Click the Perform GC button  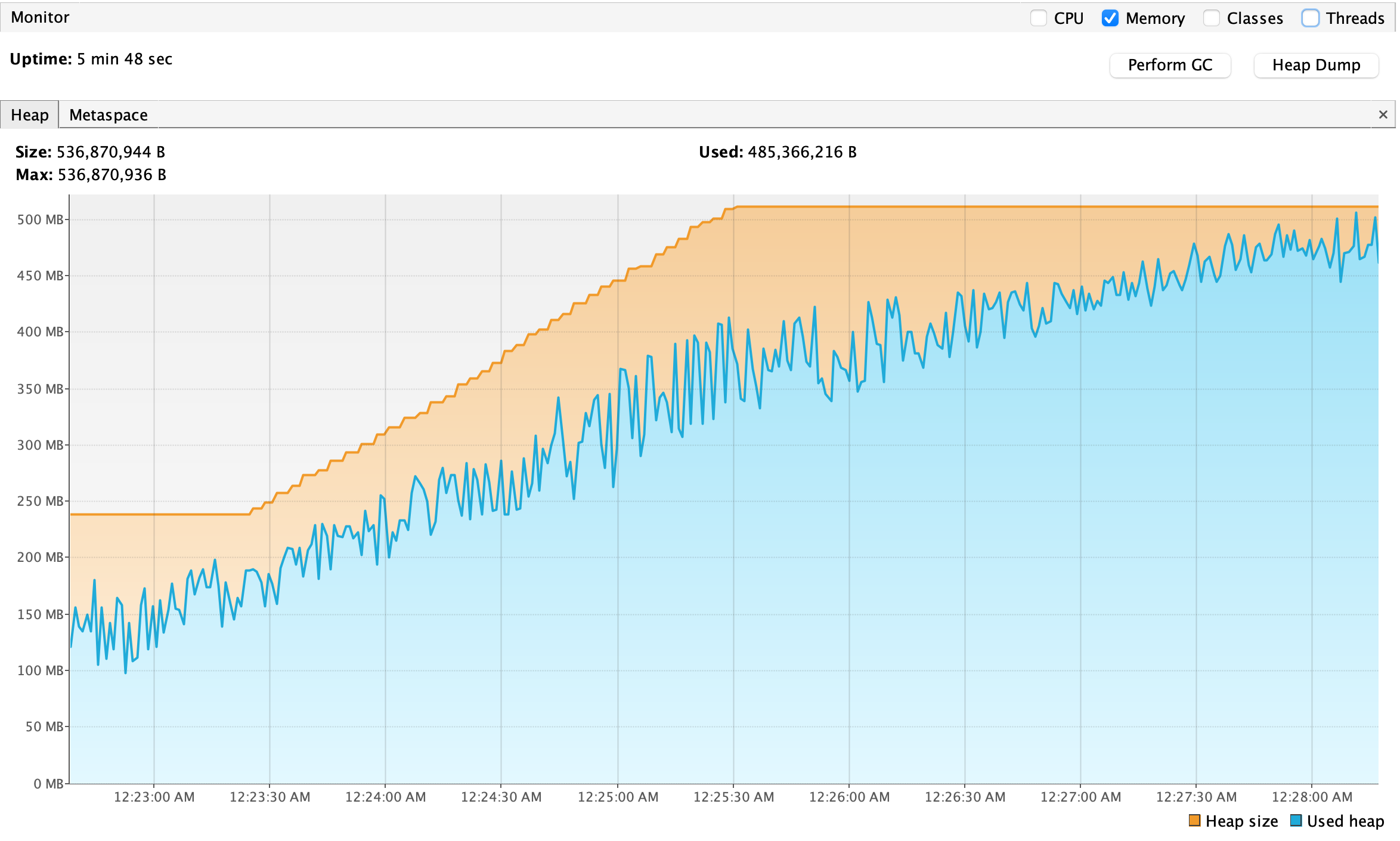(x=1170, y=65)
